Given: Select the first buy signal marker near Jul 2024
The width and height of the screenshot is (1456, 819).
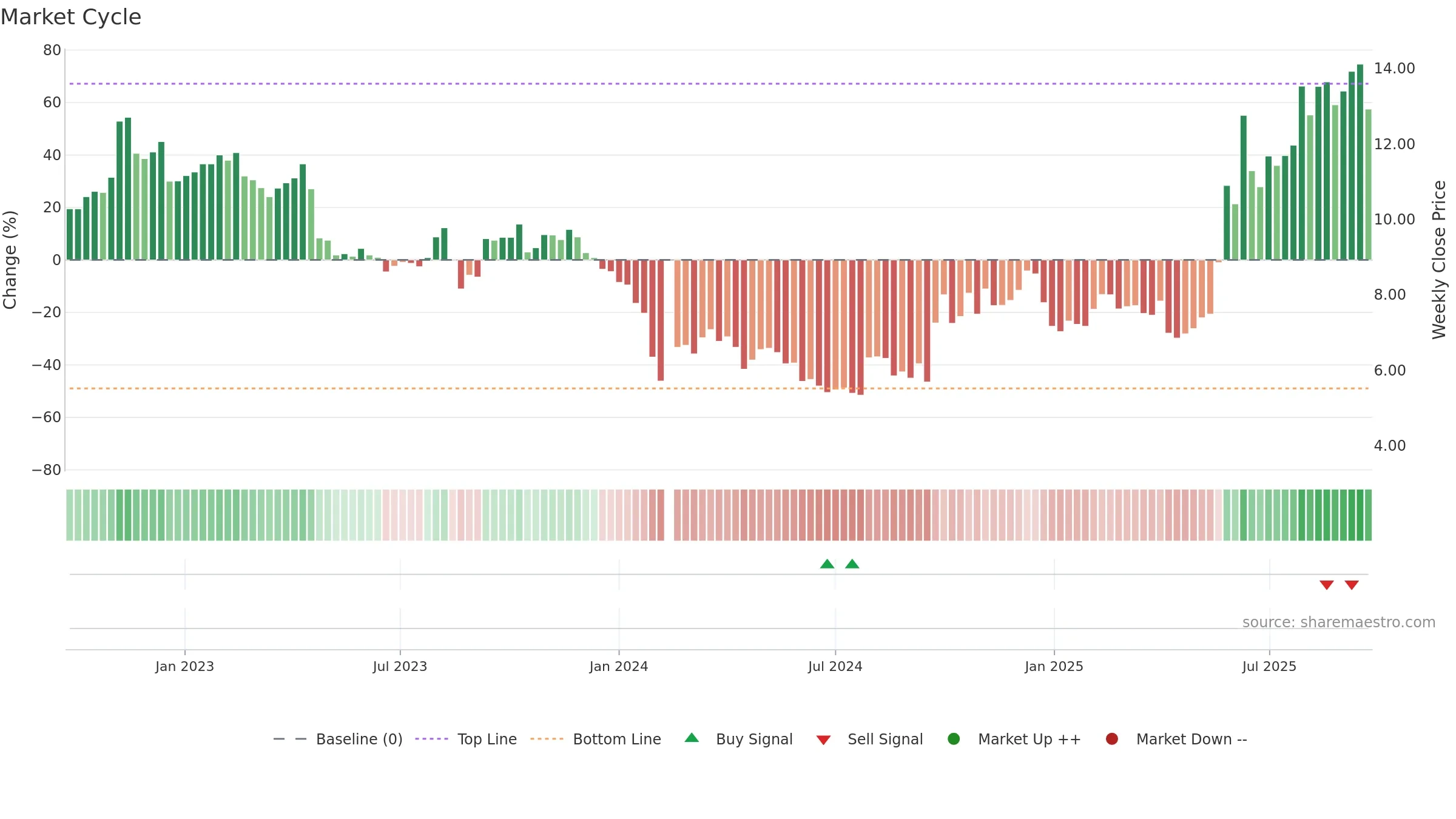Looking at the screenshot, I should click(827, 564).
